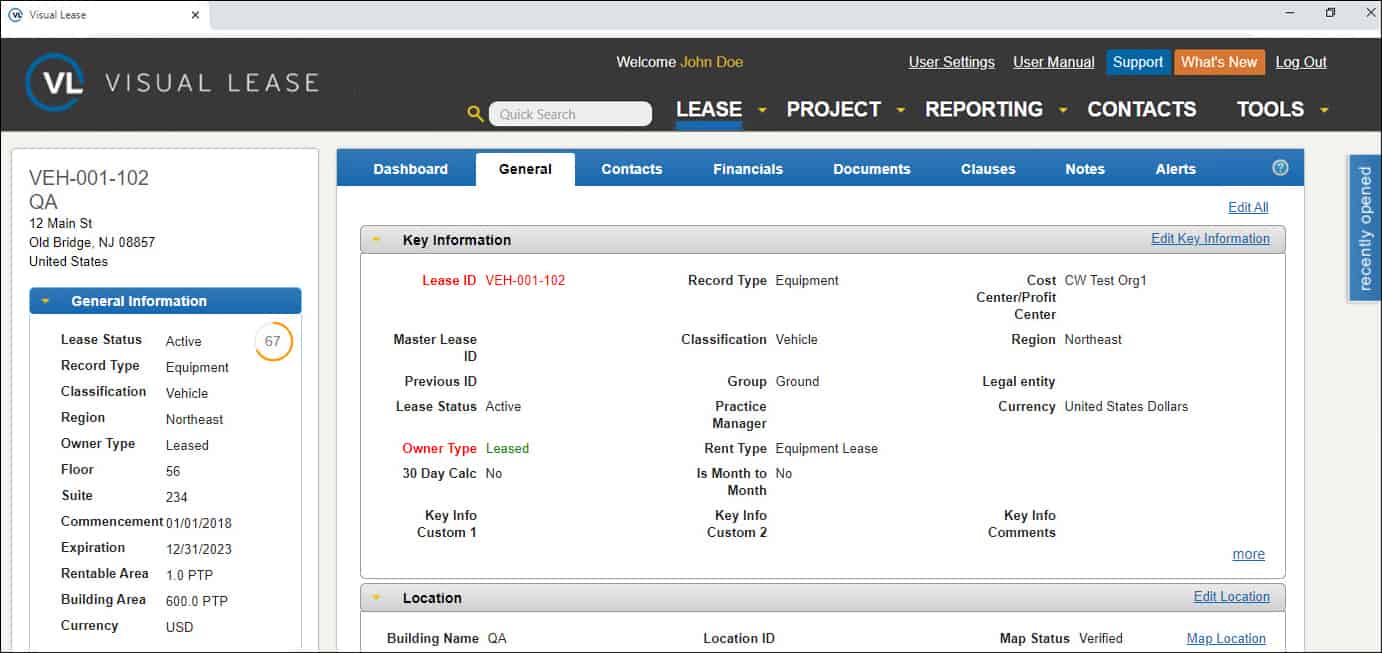Image resolution: width=1382 pixels, height=653 pixels.
Task: Select the CONTACTS main menu
Action: pyautogui.click(x=1142, y=109)
